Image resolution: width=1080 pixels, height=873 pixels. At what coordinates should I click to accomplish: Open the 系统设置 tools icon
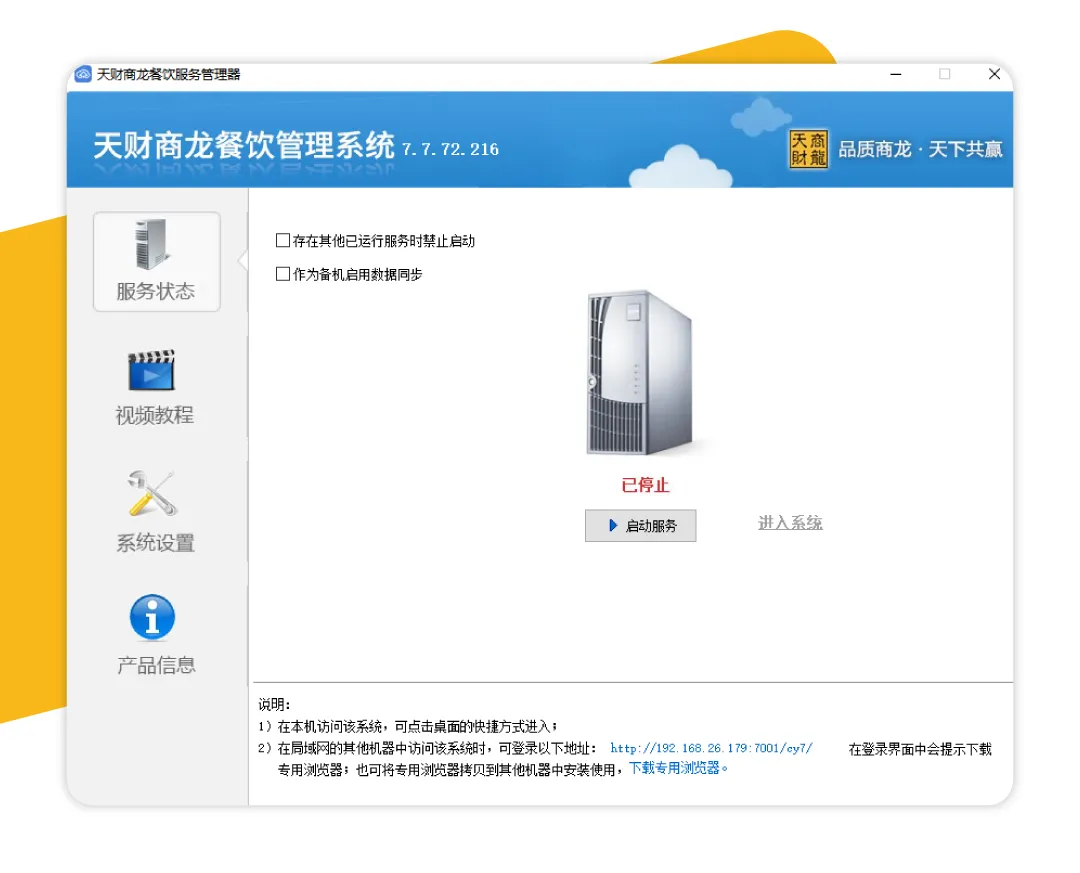(152, 493)
